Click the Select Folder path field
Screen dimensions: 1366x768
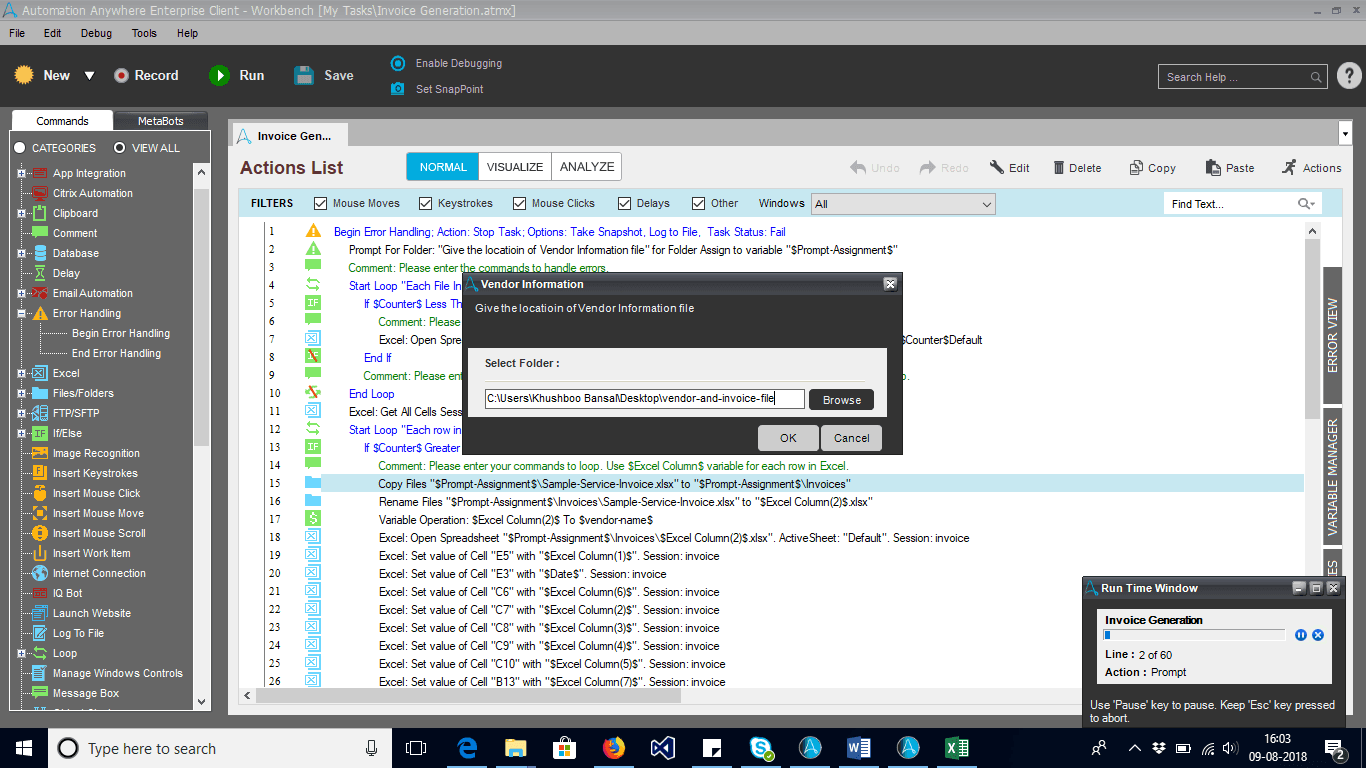[644, 399]
